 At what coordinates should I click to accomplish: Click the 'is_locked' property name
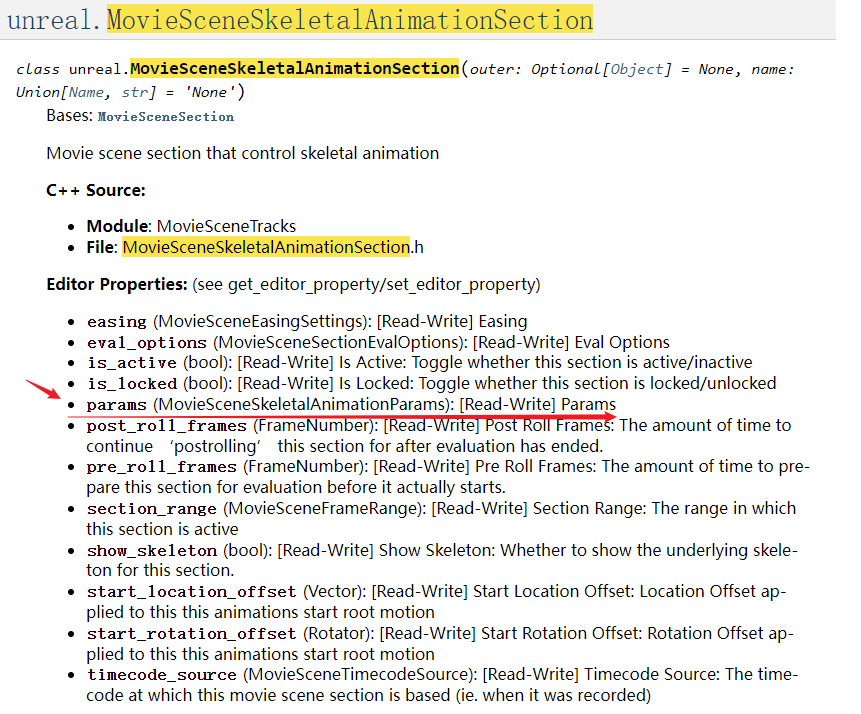click(131, 384)
